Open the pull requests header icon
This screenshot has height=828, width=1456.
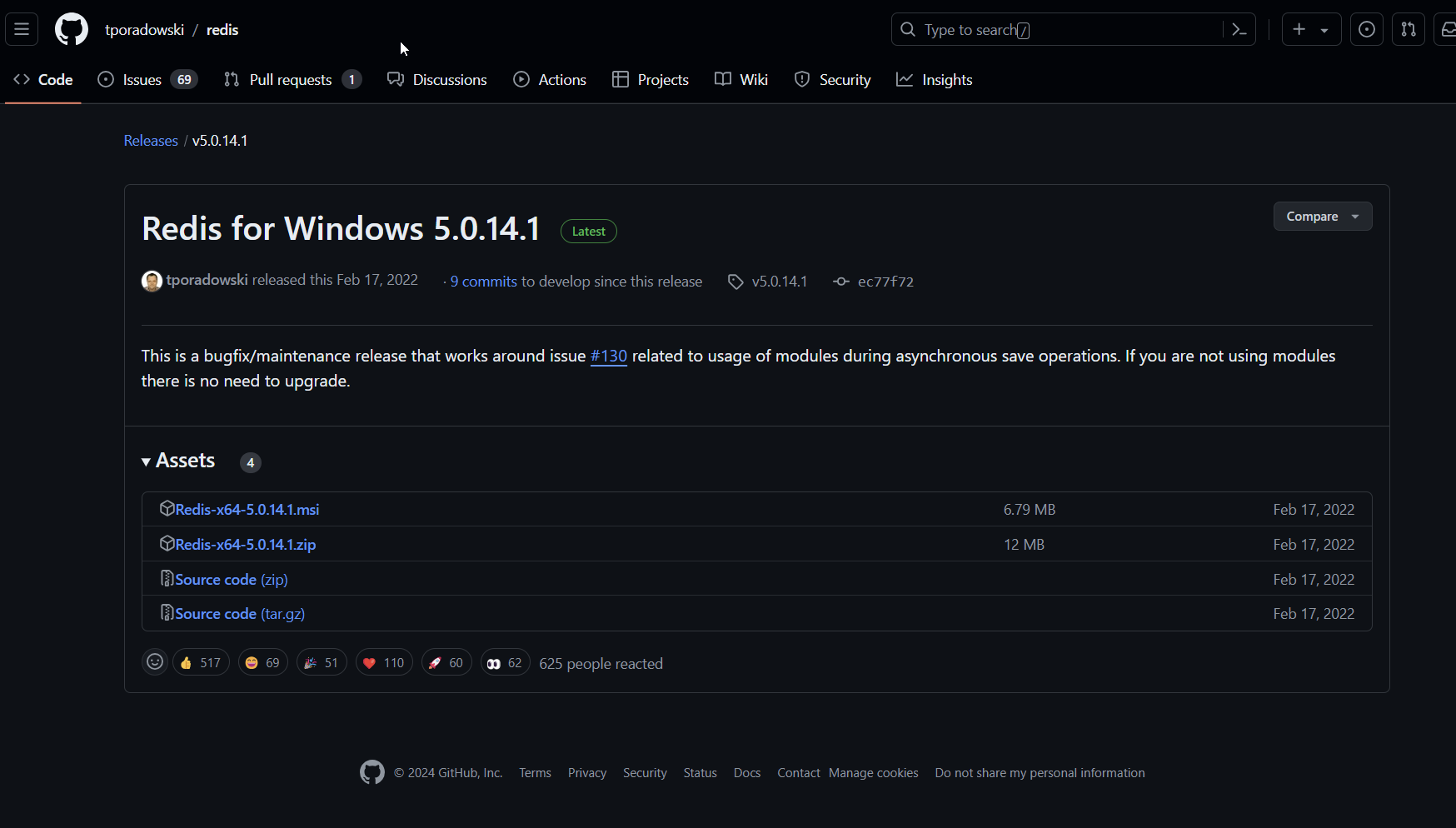pos(1409,29)
